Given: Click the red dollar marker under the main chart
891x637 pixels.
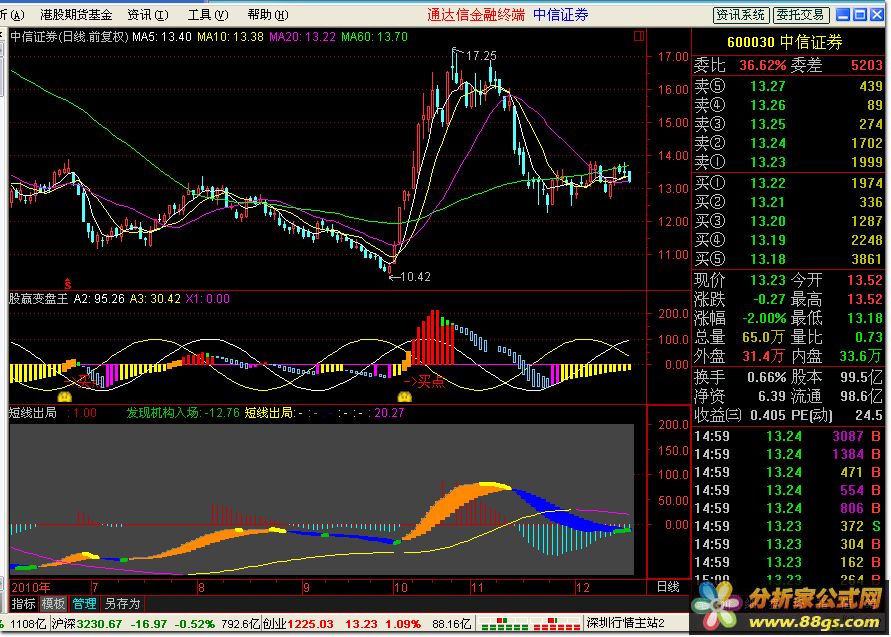Looking at the screenshot, I should point(68,283).
